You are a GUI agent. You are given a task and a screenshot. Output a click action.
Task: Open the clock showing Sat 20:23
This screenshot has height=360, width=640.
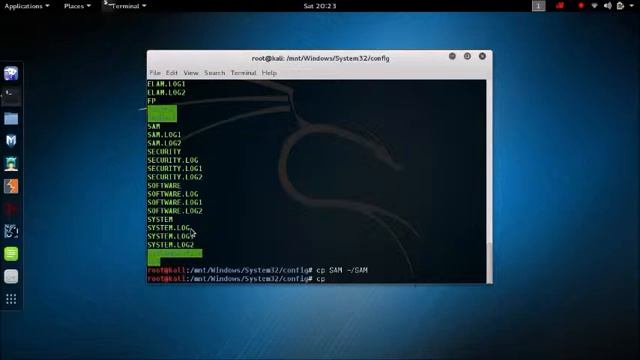pos(320,6)
